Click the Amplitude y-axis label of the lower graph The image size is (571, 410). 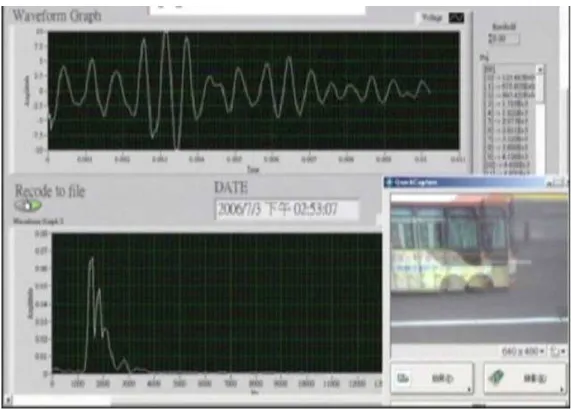[31, 303]
